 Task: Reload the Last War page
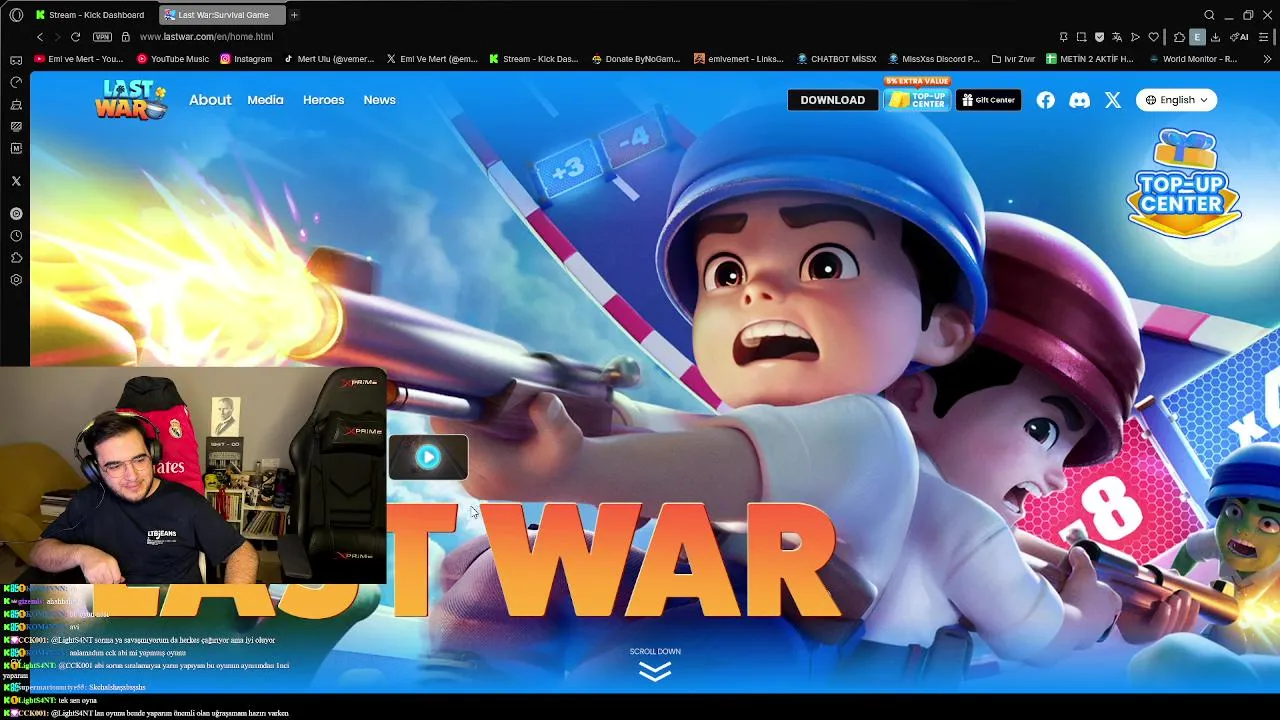tap(75, 37)
